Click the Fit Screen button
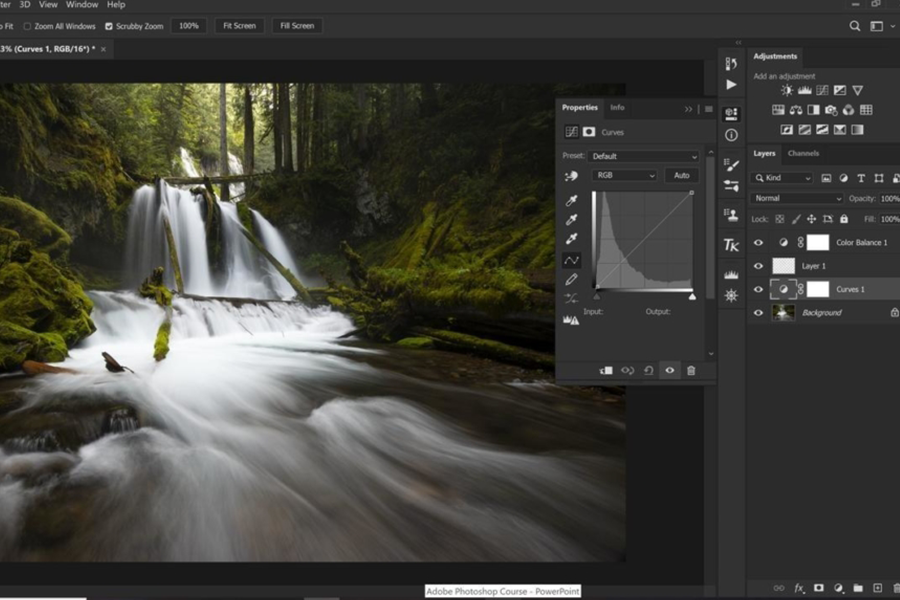The width and height of the screenshot is (900, 600). coord(239,26)
